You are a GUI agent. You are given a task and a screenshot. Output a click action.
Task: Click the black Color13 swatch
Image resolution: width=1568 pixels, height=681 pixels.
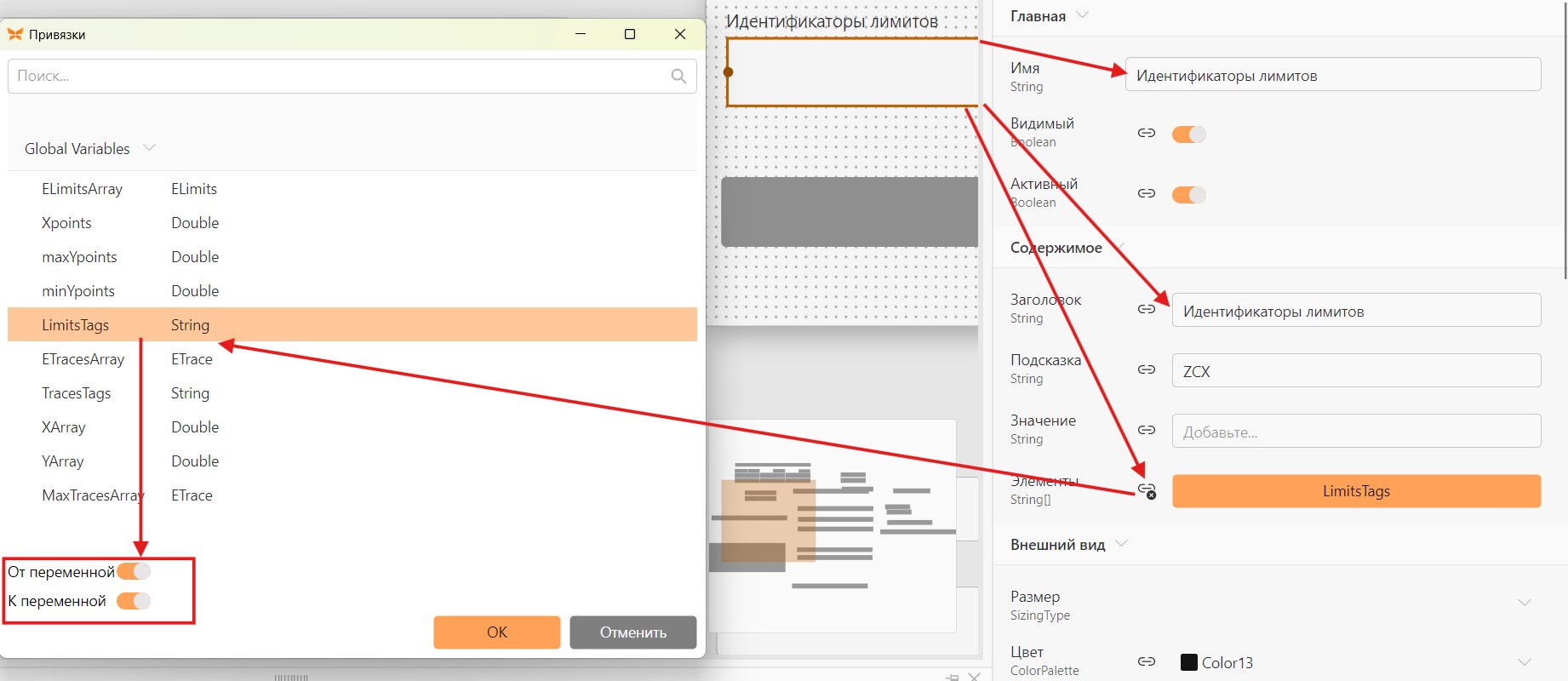click(x=1189, y=662)
